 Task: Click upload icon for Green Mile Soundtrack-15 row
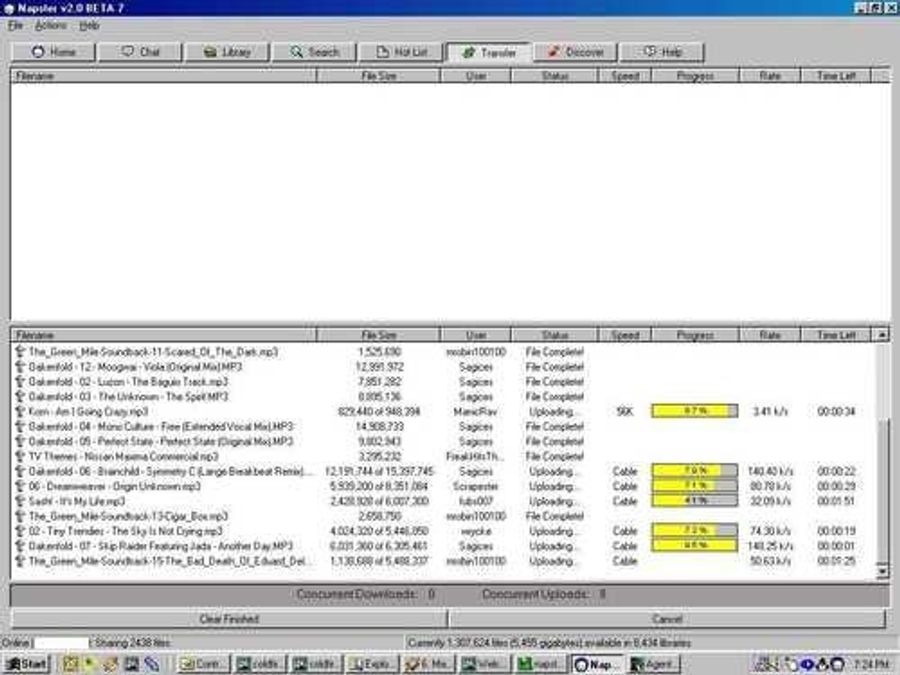[x=20, y=561]
